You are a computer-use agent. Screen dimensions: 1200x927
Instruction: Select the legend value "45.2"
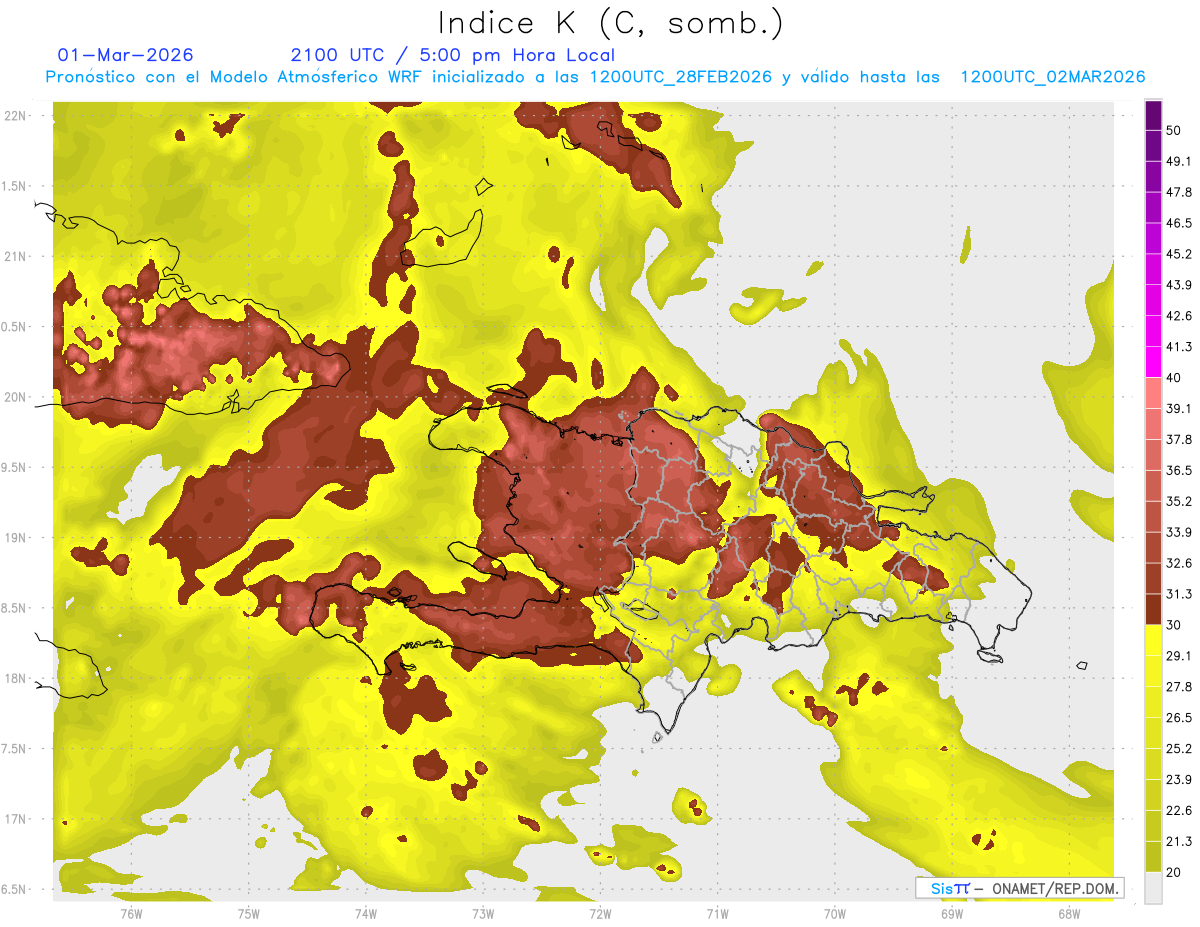[x=1178, y=254]
